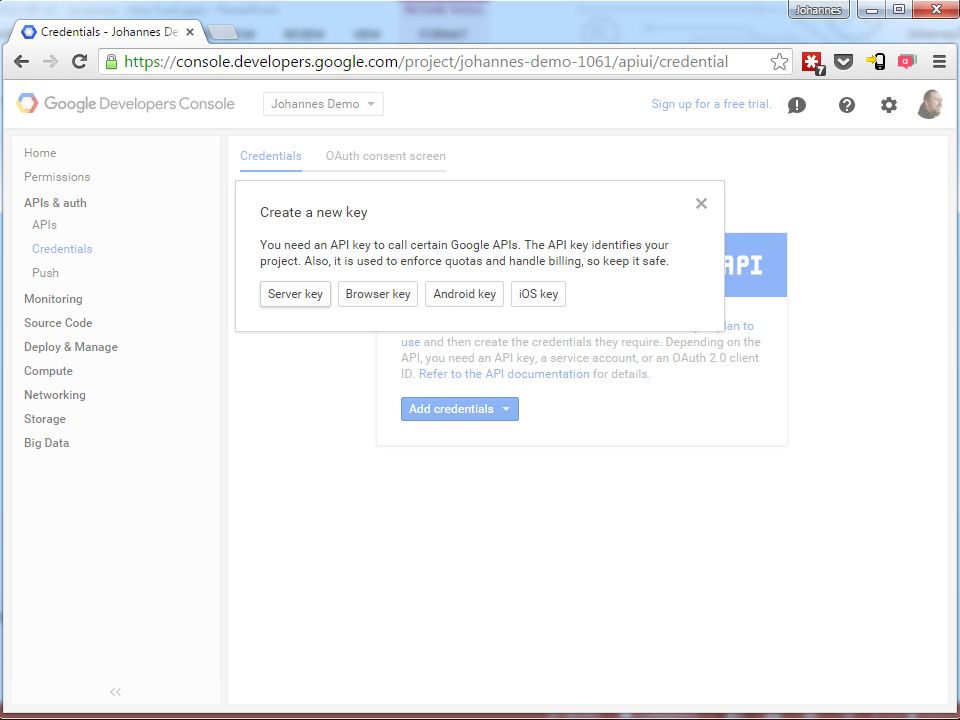This screenshot has height=720, width=960.
Task: Open APIs under APIs & auth
Action: 44,225
